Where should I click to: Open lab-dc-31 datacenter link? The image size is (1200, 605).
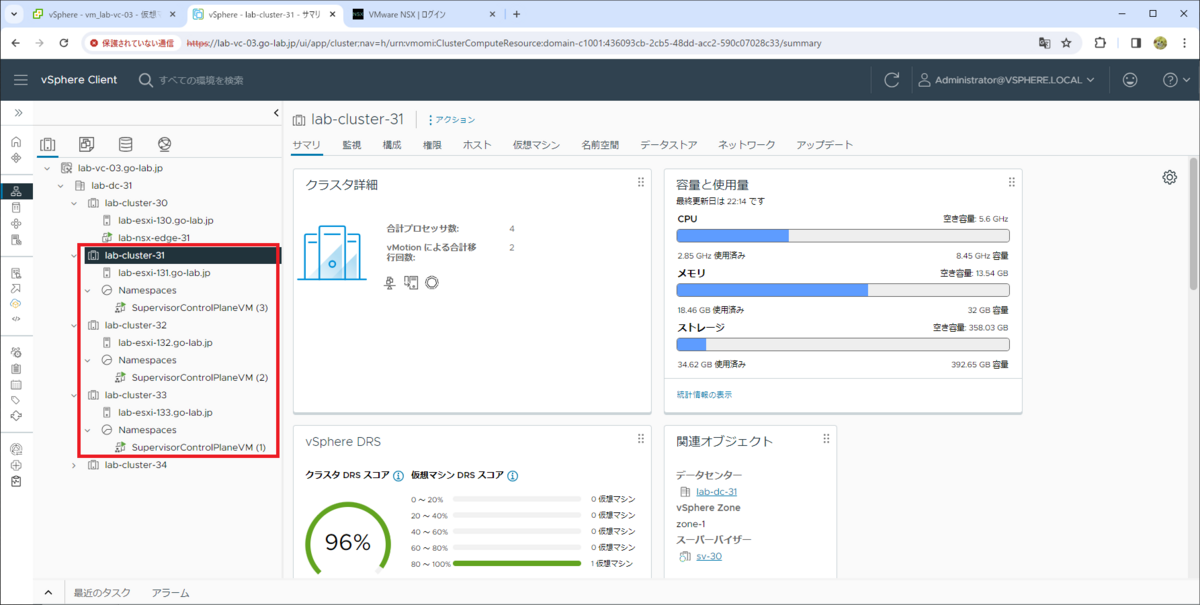point(716,492)
